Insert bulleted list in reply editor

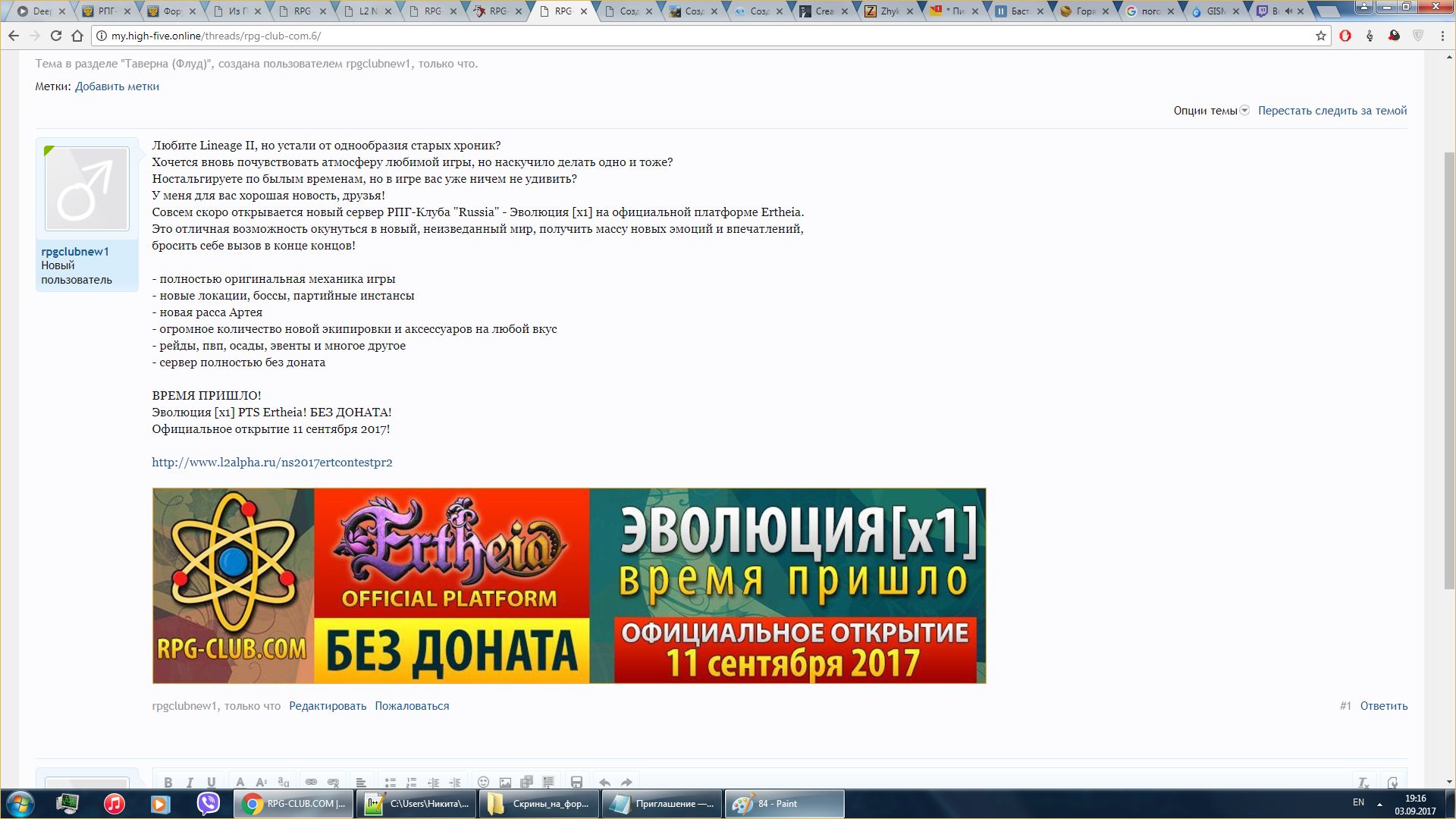coord(390,782)
